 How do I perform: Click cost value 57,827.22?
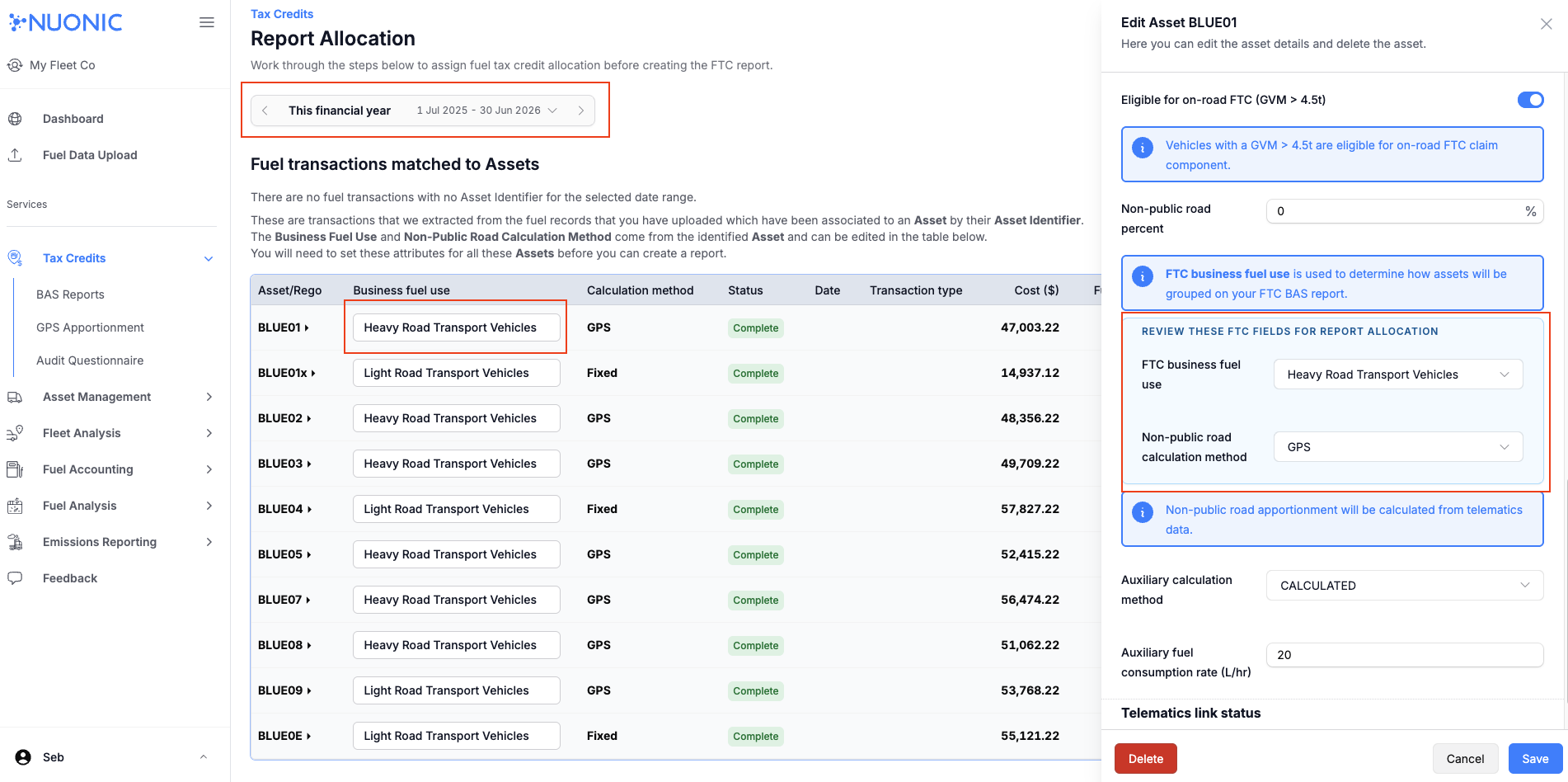[1030, 509]
